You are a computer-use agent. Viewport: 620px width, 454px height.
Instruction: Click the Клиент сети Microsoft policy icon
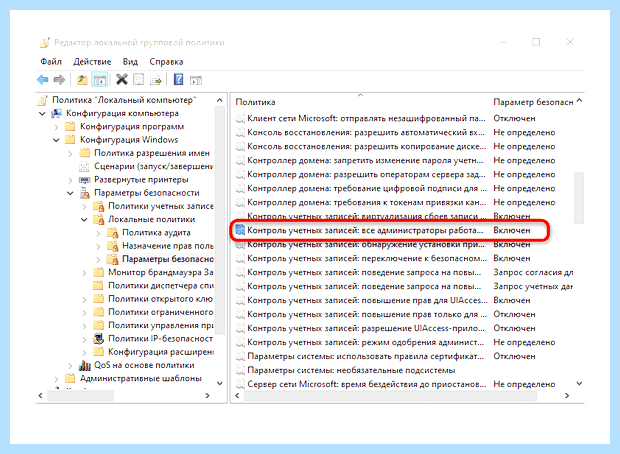(240, 118)
